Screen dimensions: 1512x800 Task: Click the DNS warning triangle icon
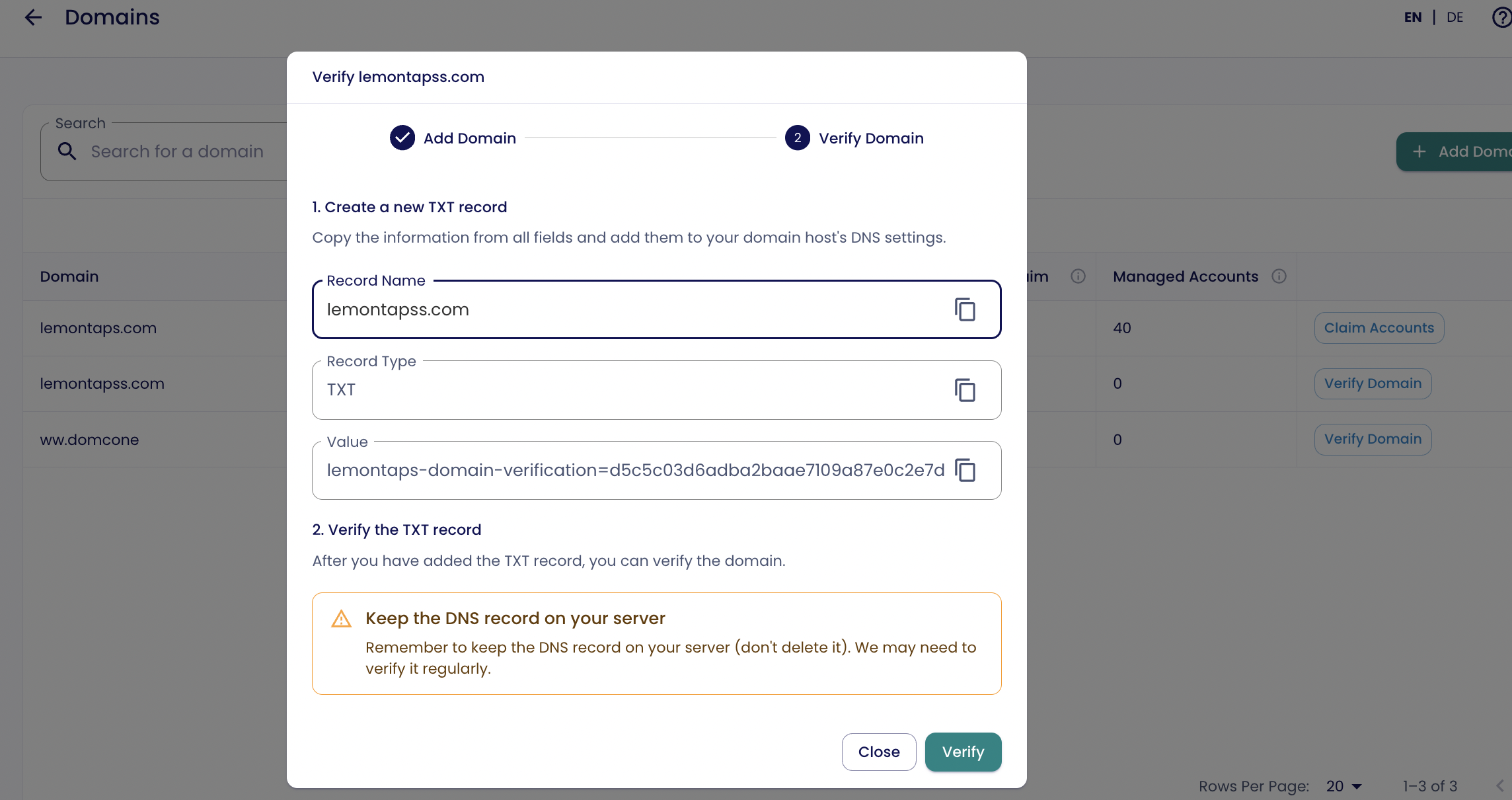[x=341, y=619]
